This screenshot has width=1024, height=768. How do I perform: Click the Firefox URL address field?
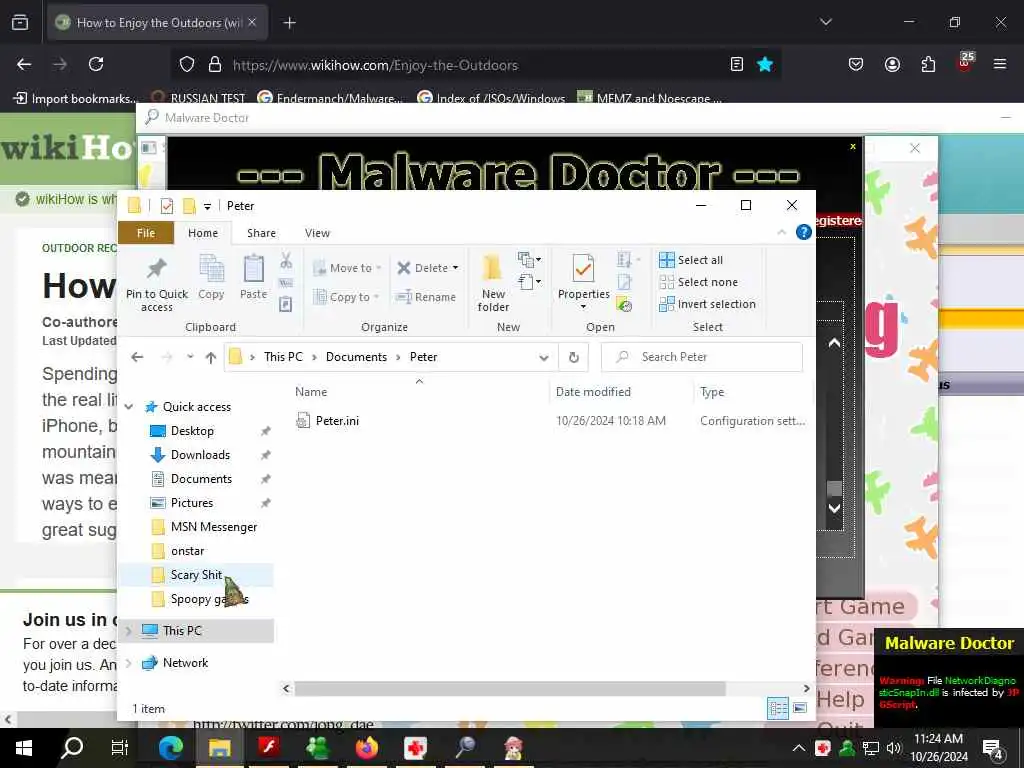(477, 65)
